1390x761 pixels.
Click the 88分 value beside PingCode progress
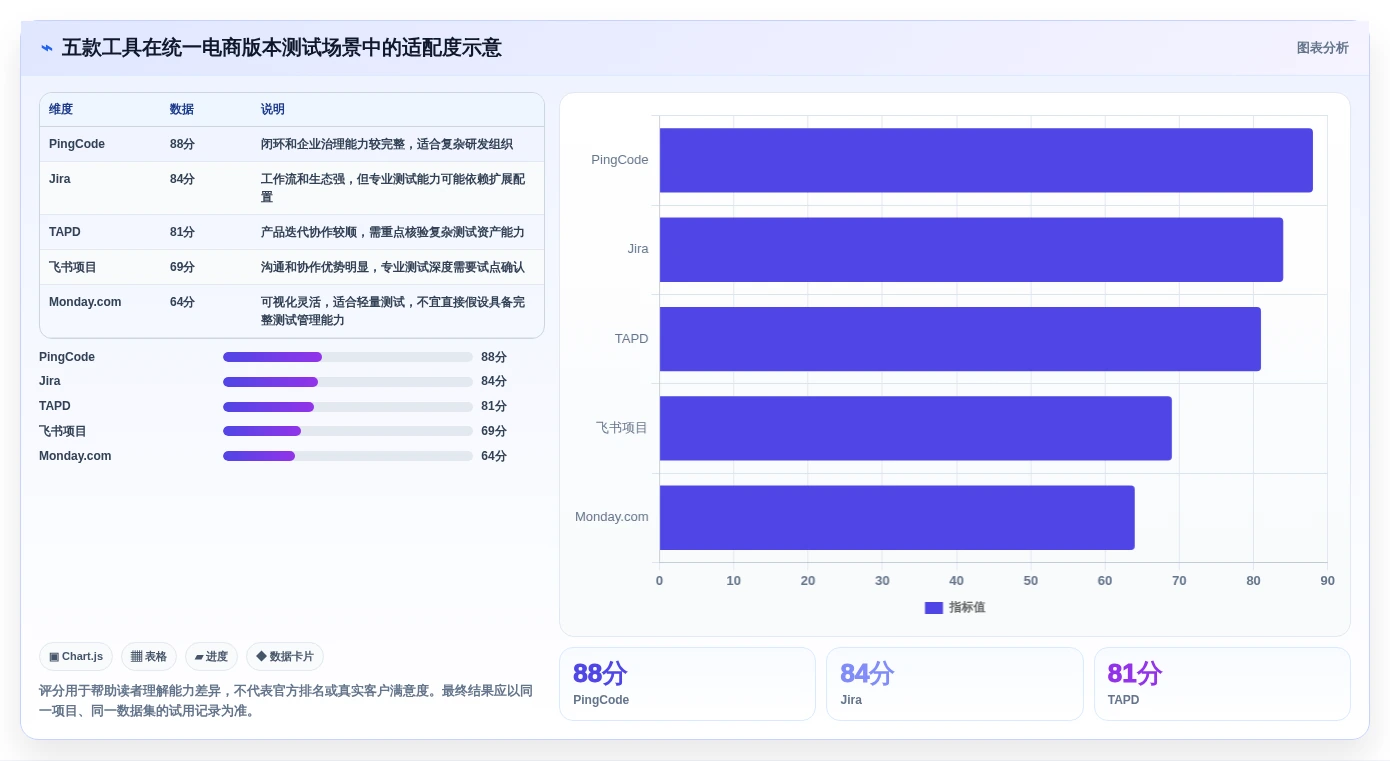[494, 357]
